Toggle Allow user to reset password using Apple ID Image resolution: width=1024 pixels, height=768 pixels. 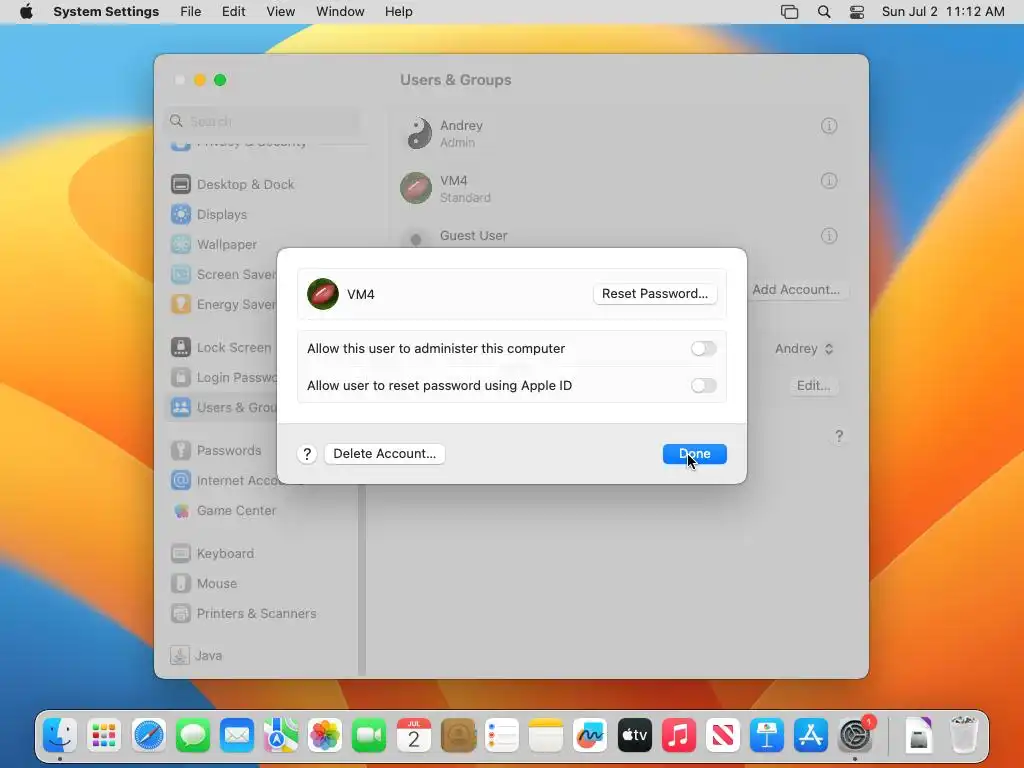tap(703, 386)
